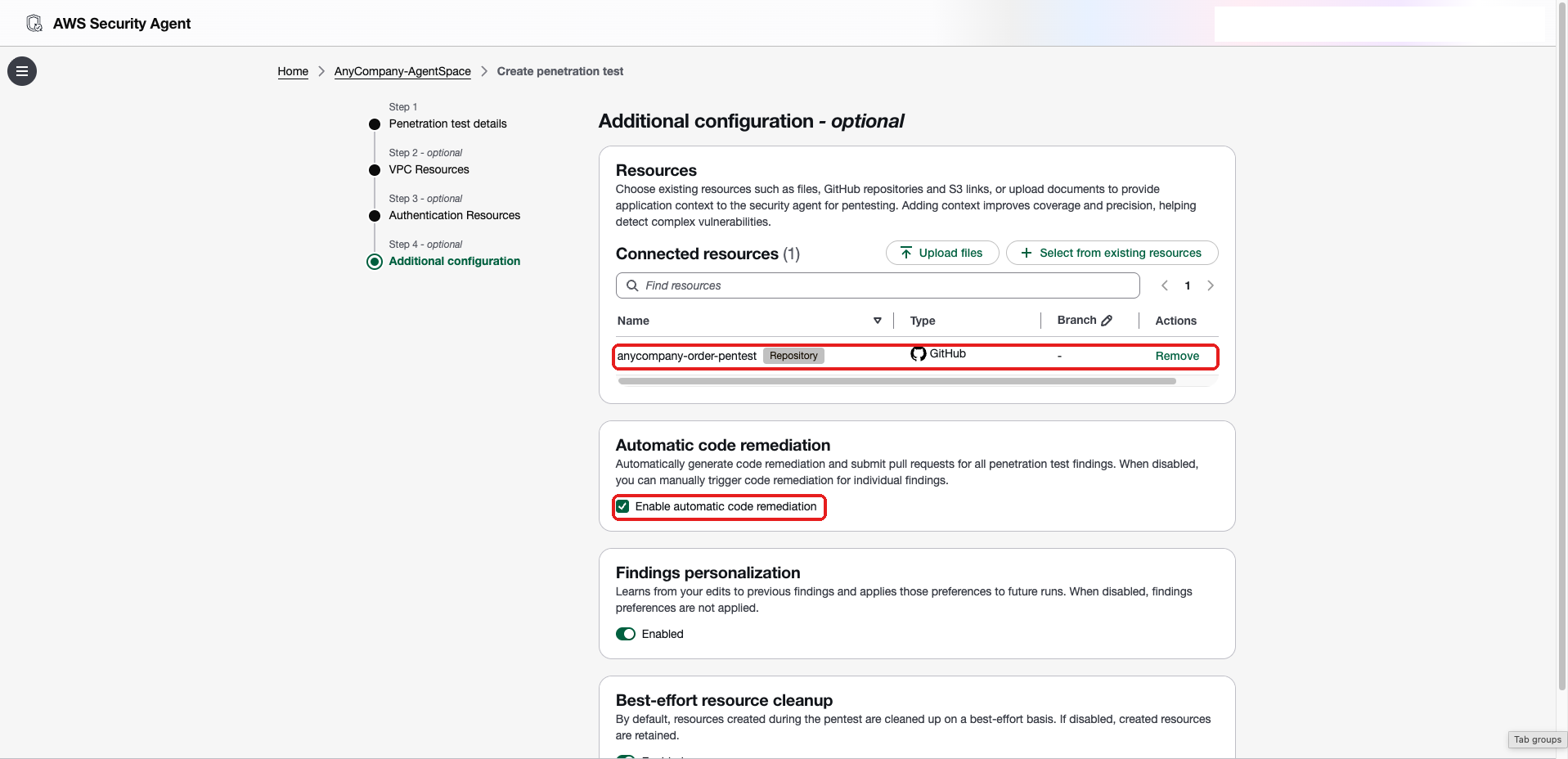Click the Findings personalization heading

tap(708, 573)
